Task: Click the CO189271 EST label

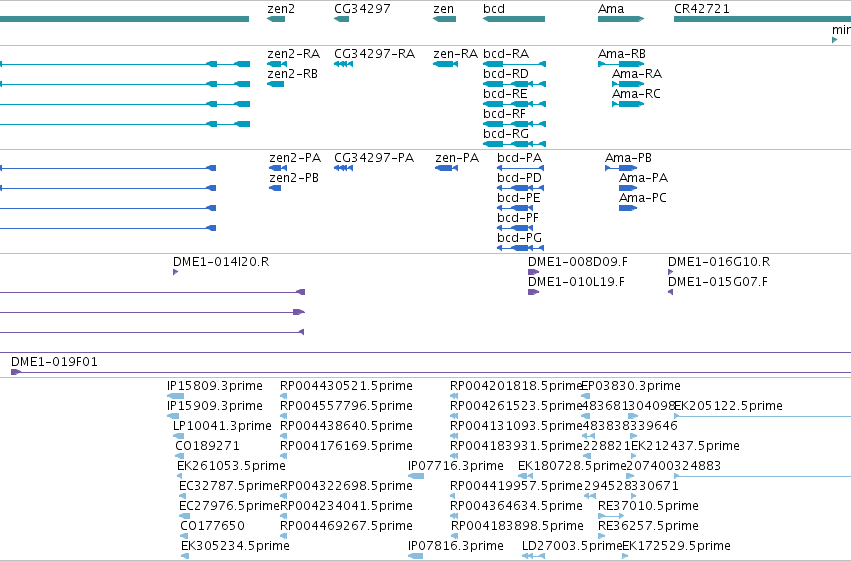Action: [207, 446]
